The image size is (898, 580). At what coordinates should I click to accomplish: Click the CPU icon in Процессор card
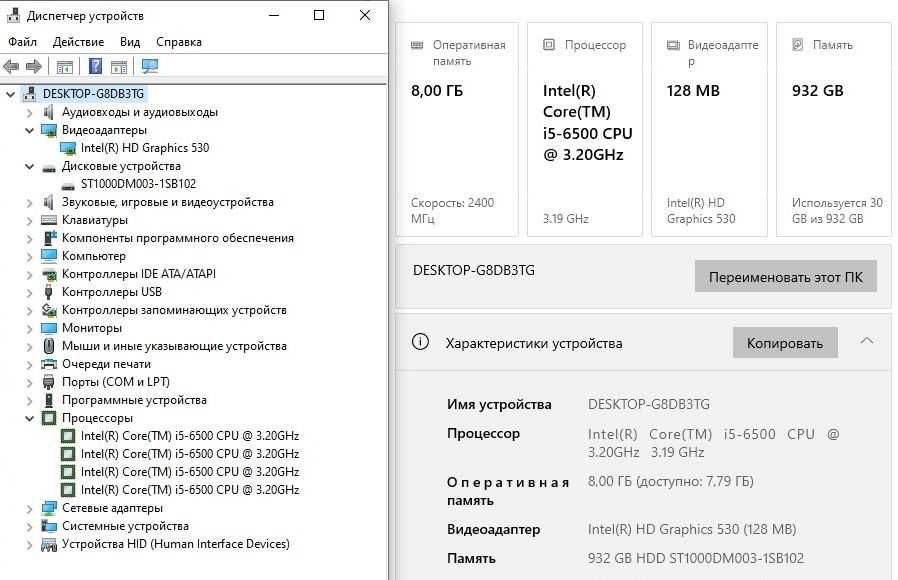point(549,45)
